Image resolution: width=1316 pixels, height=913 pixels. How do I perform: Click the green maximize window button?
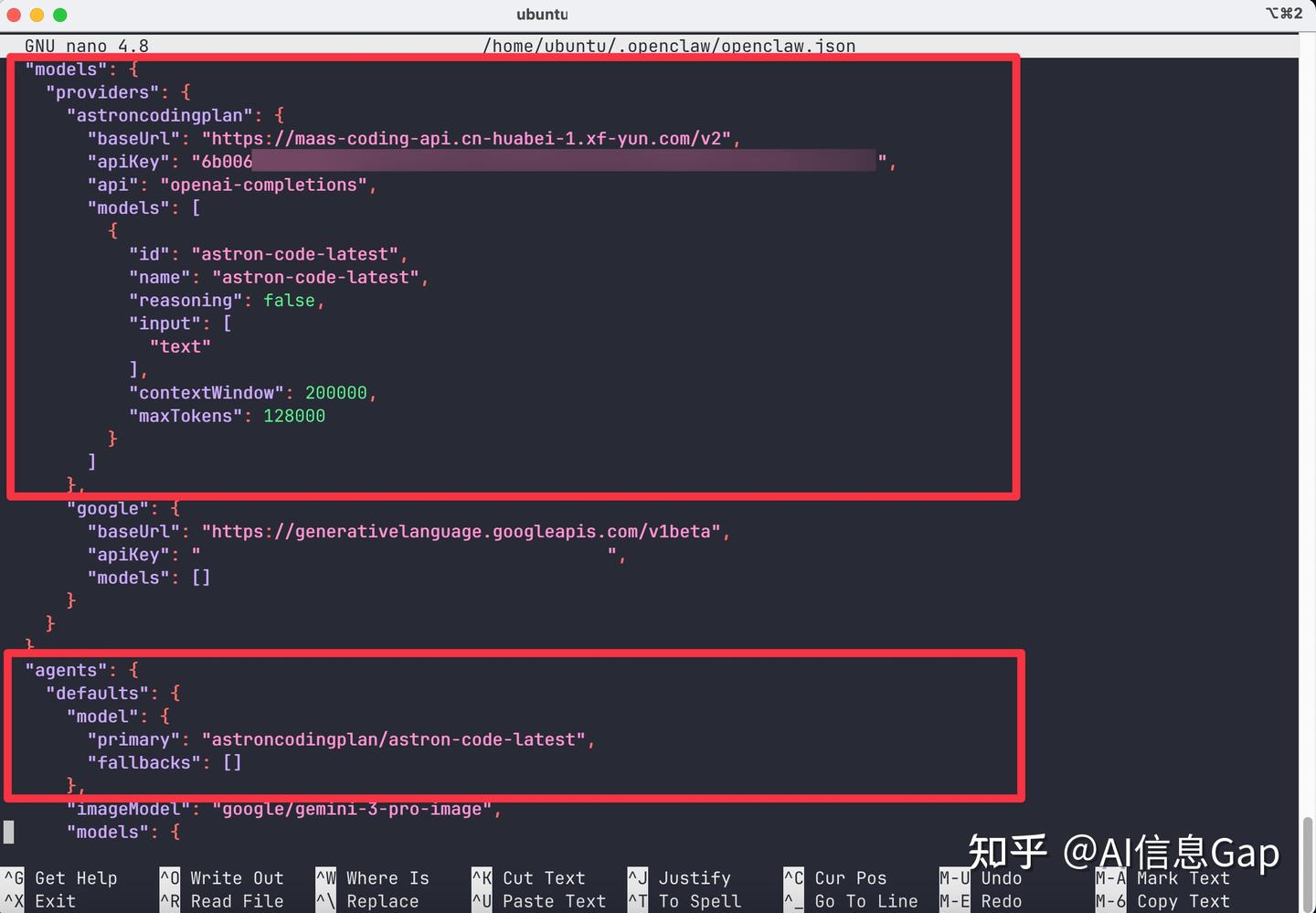pyautogui.click(x=60, y=15)
